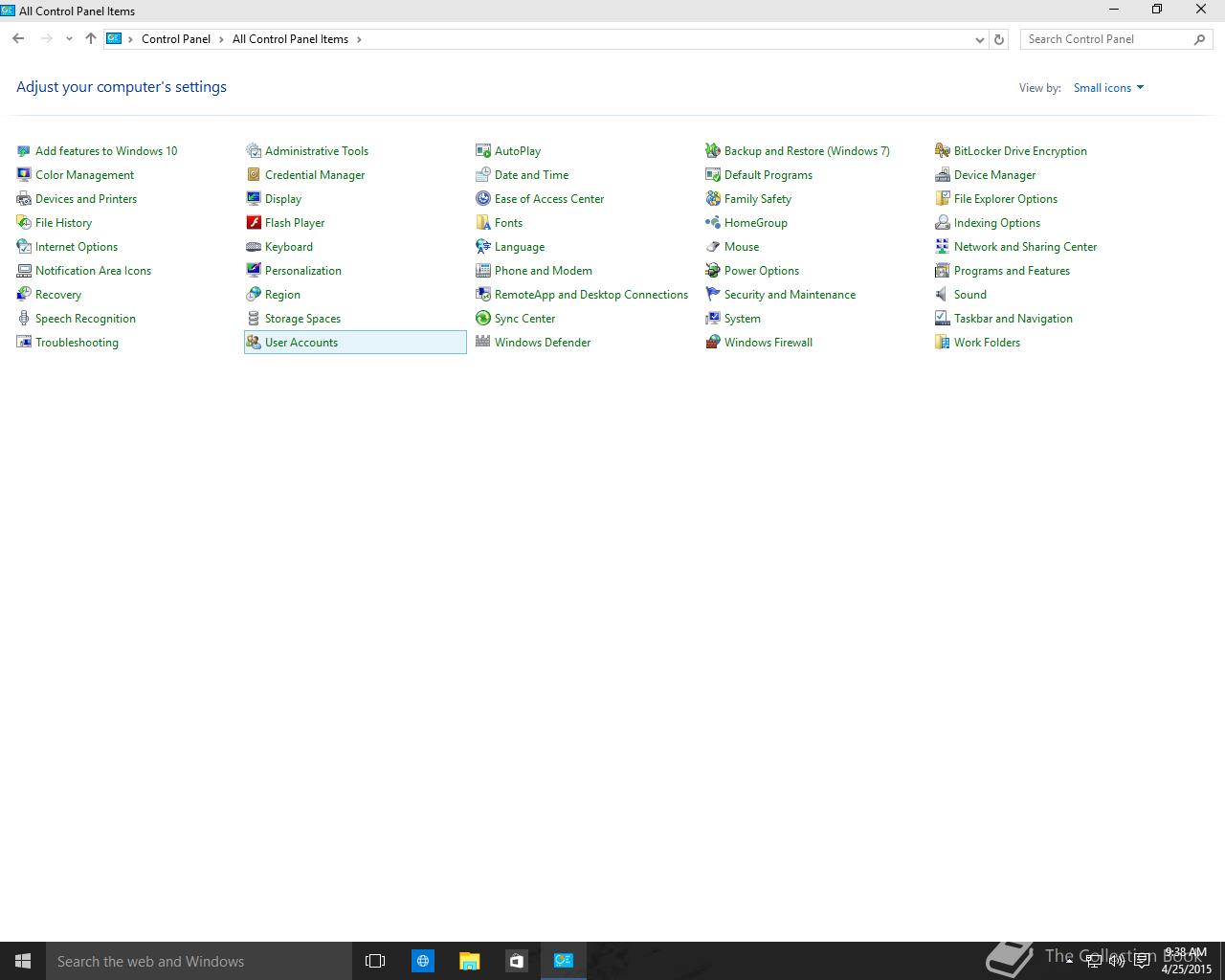Click the Back navigation arrow
The height and width of the screenshot is (980, 1225).
coord(18,39)
